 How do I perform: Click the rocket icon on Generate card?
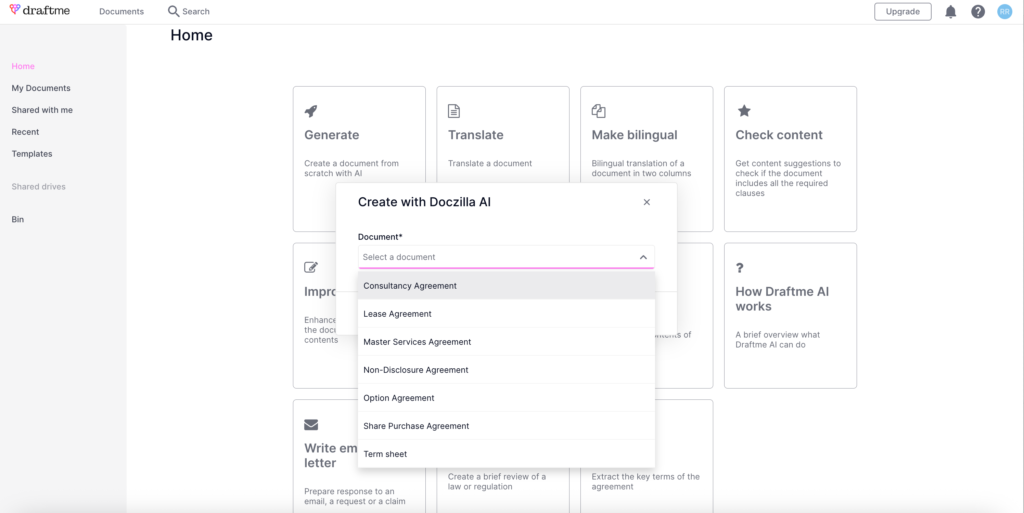point(311,111)
